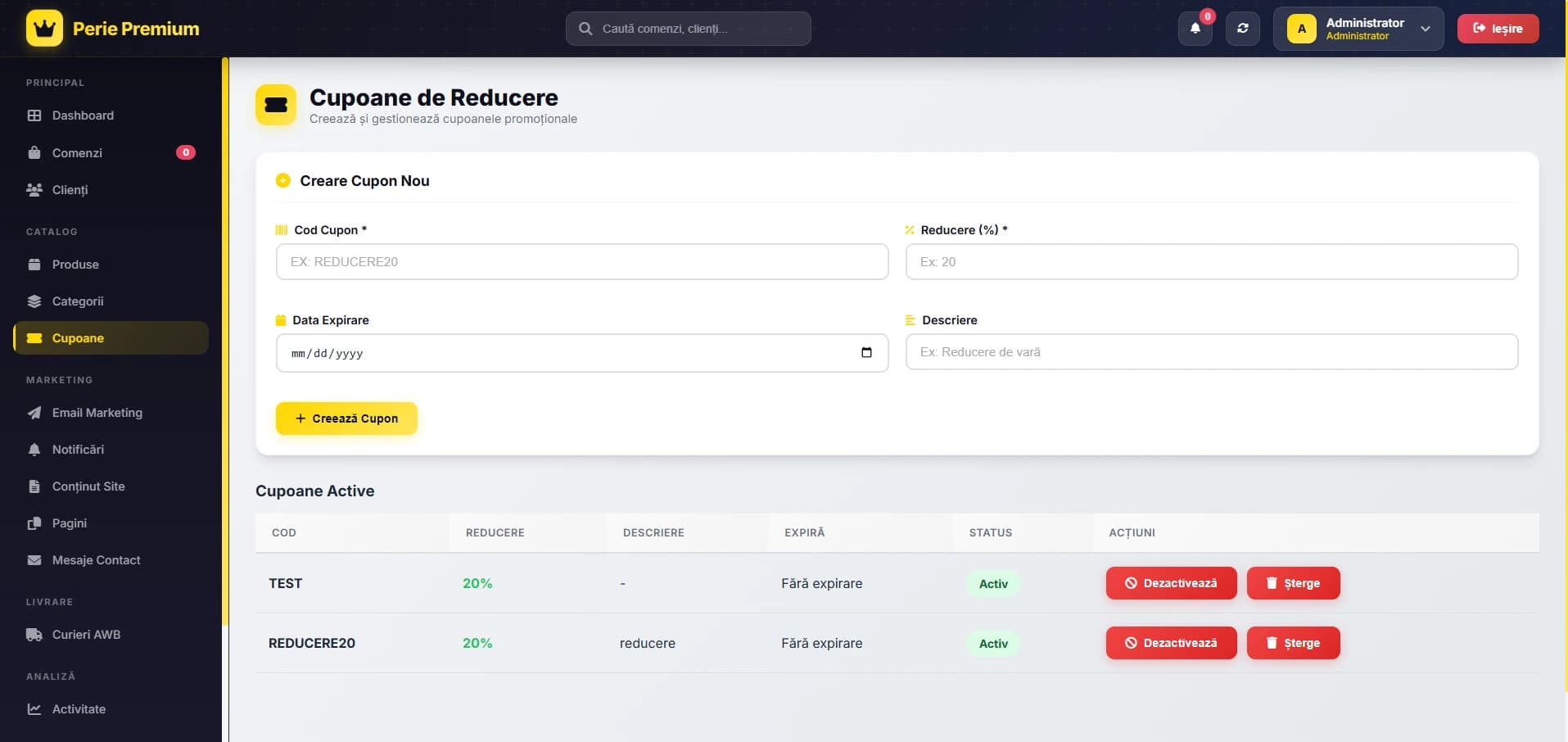Deactivate the TEST coupon
1568x742 pixels.
[1170, 583]
